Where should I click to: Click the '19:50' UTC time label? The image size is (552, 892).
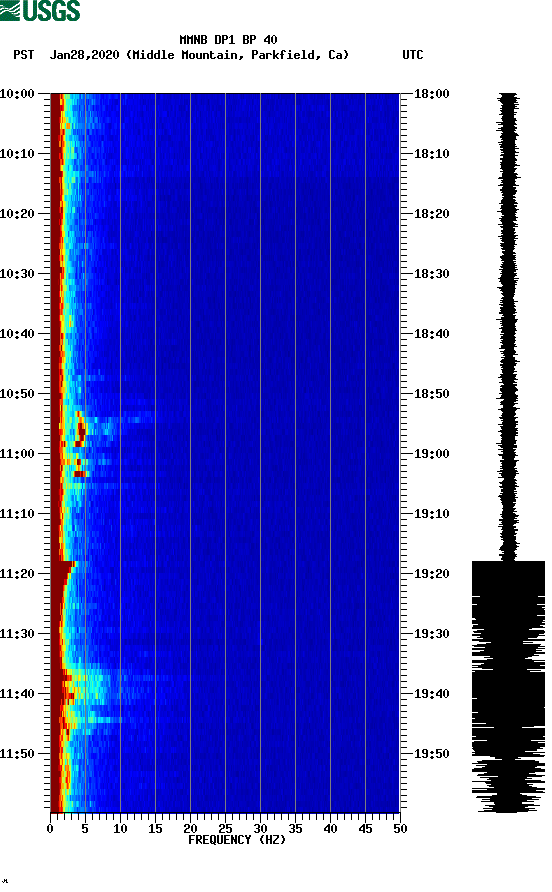432,754
